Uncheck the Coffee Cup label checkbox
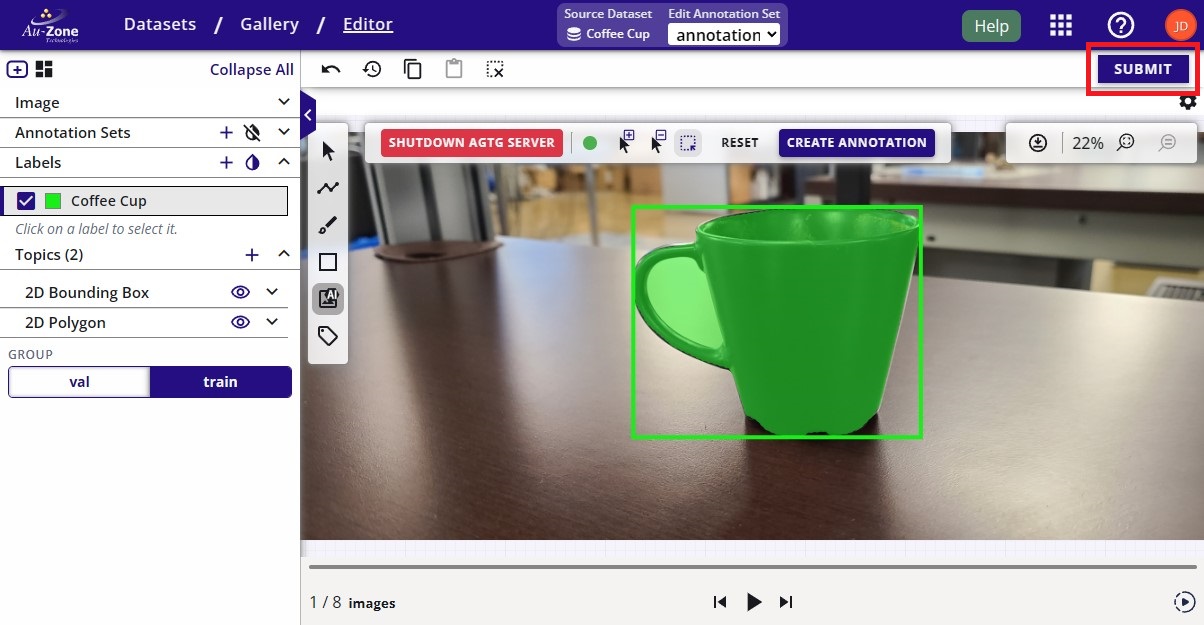The width and height of the screenshot is (1204, 625). tap(26, 201)
